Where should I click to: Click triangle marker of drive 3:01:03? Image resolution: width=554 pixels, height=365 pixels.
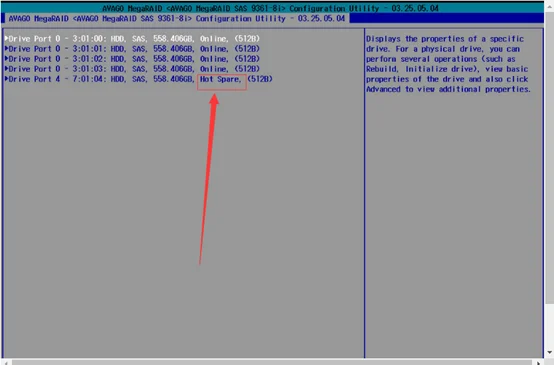pyautogui.click(x=6, y=69)
